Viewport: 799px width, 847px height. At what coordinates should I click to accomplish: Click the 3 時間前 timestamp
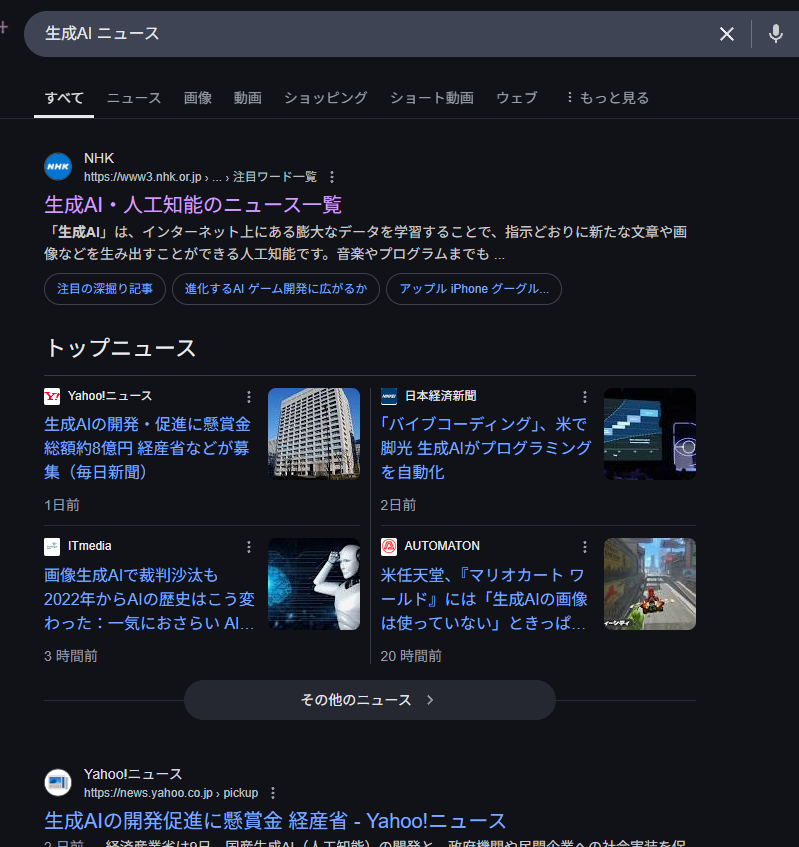[71, 656]
